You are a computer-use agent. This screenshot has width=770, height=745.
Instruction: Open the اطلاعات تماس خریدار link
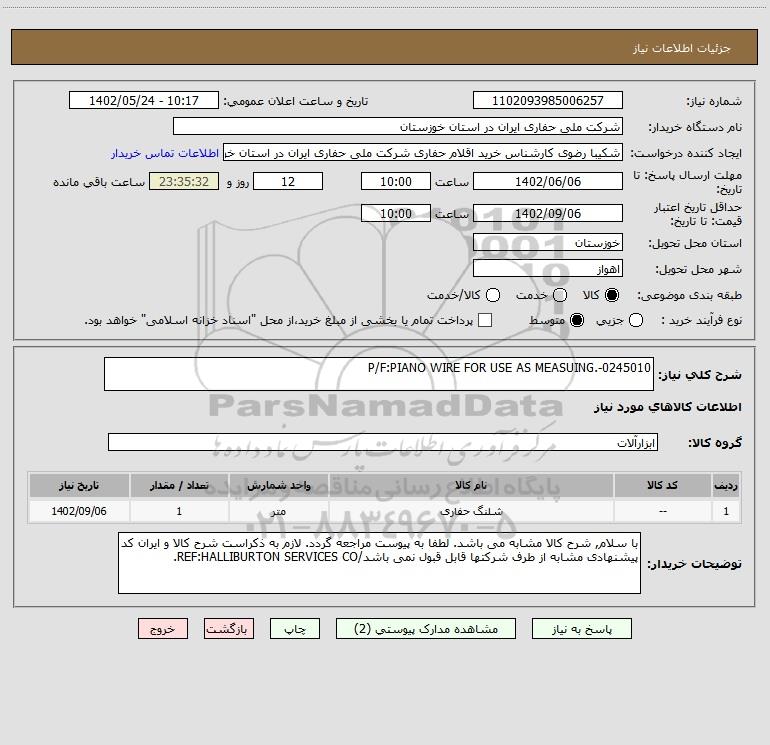tap(165, 153)
